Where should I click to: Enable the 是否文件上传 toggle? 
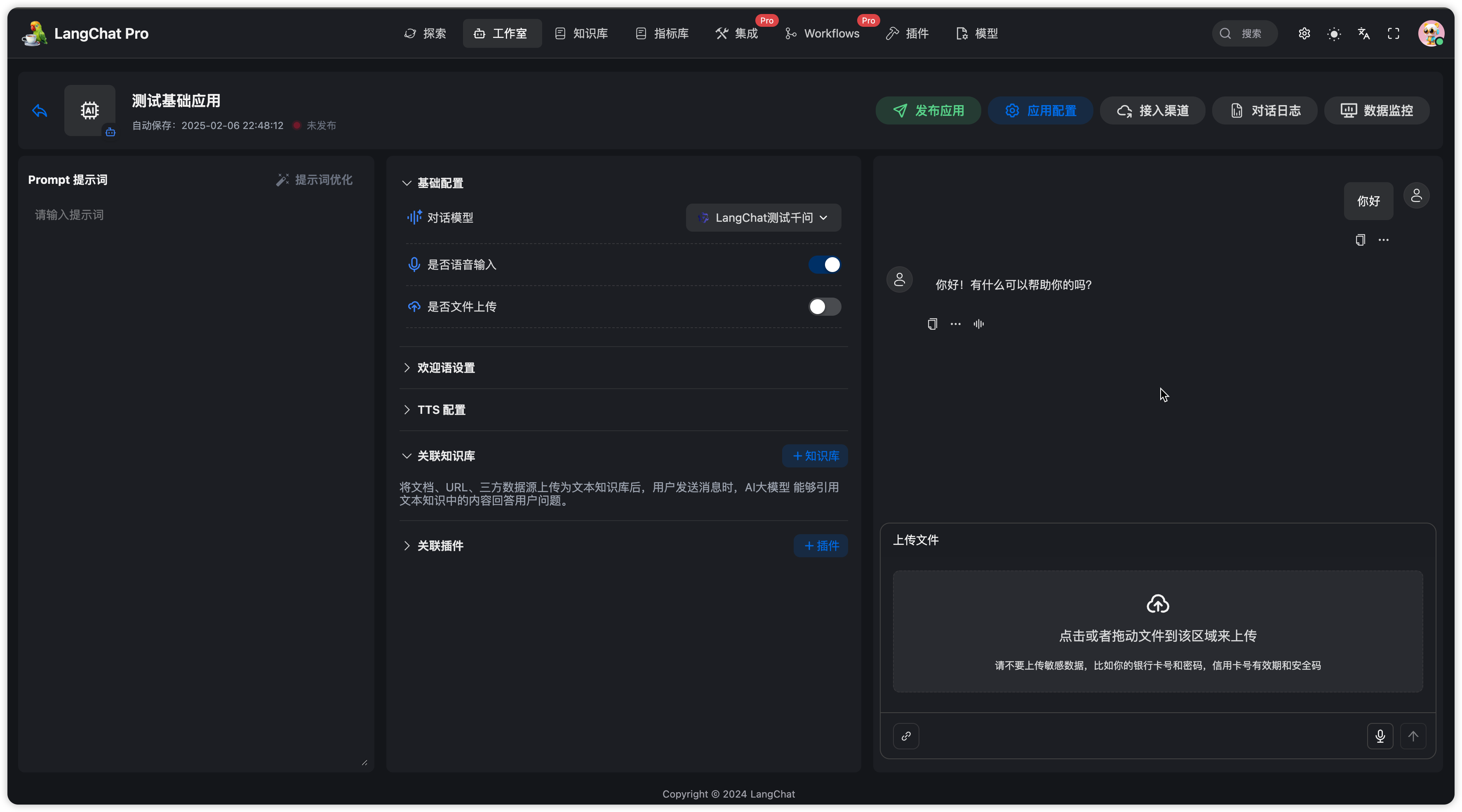[x=825, y=306]
